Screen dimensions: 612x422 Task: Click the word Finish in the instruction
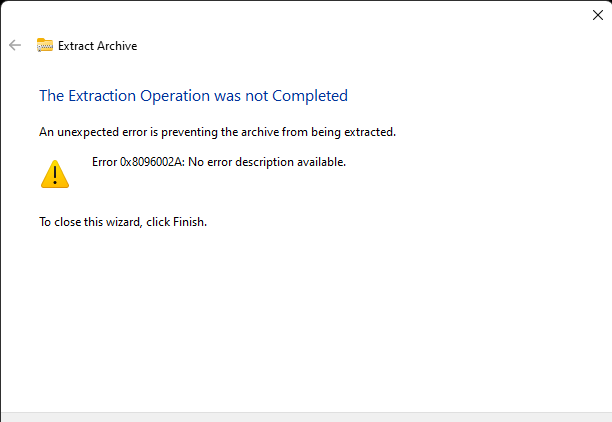pyautogui.click(x=189, y=222)
